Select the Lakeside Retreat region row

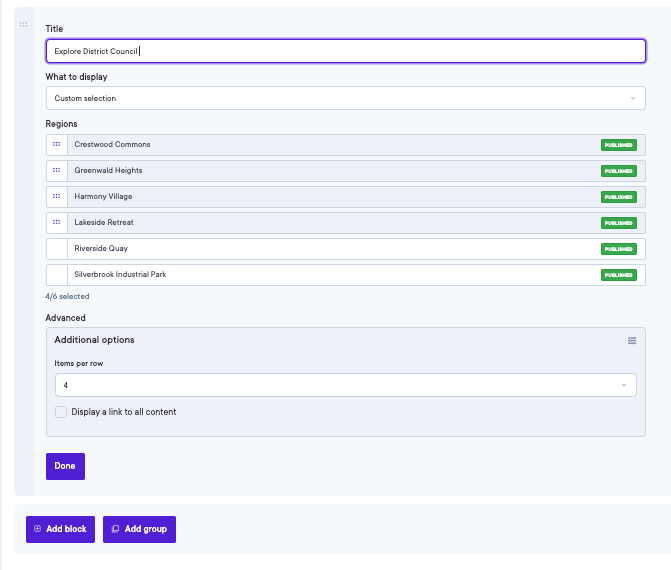(x=330, y=223)
